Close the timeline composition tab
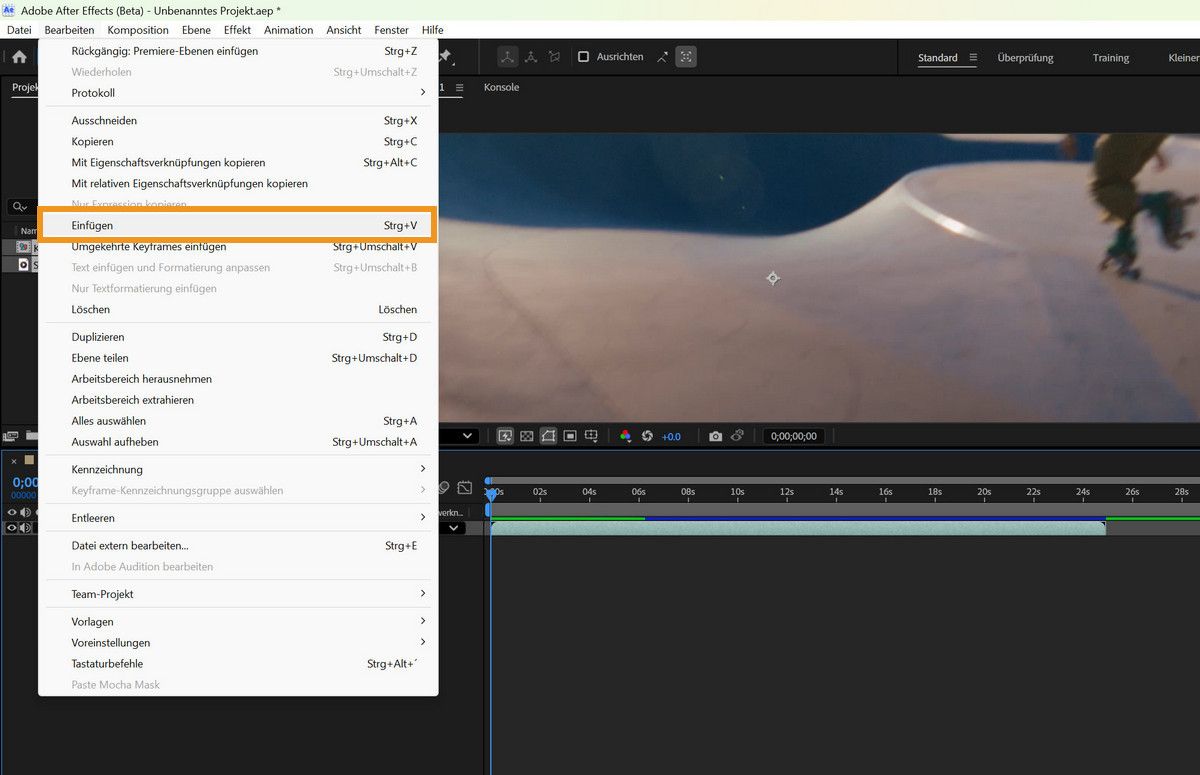The width and height of the screenshot is (1200, 775). (14, 461)
